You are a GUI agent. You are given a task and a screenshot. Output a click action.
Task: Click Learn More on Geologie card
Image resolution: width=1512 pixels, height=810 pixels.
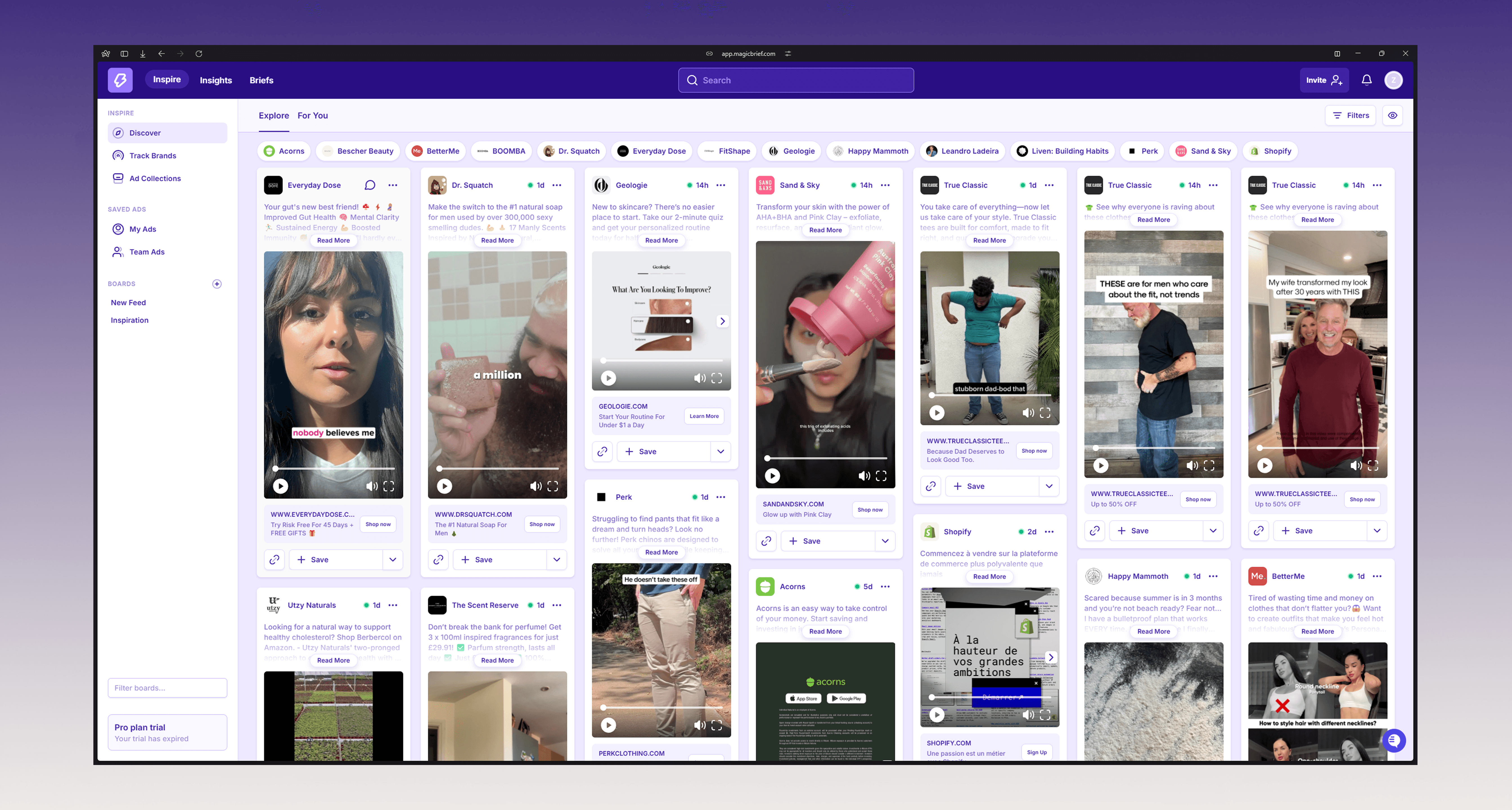point(704,416)
